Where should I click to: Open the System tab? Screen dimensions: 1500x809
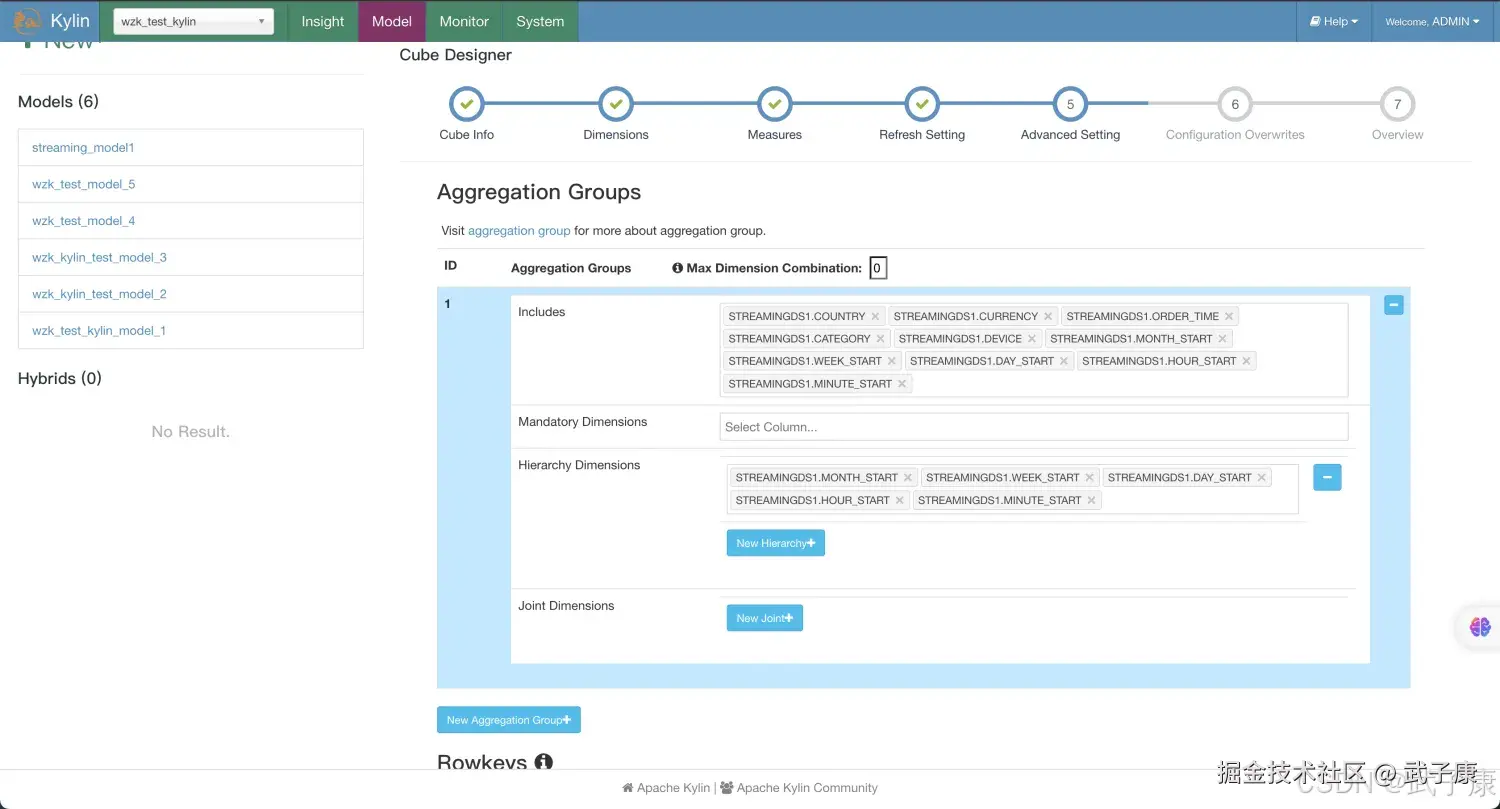(x=540, y=21)
